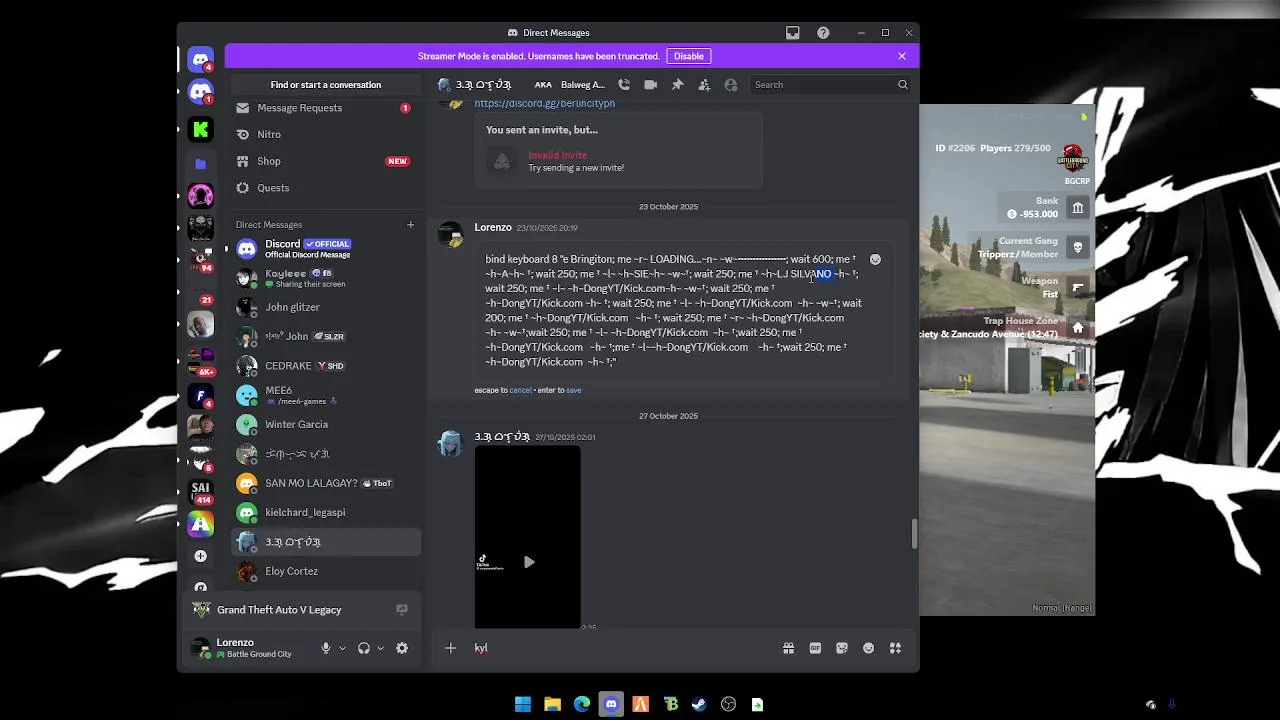
Task: Open Lorenzo user panel avatar
Action: click(201, 648)
